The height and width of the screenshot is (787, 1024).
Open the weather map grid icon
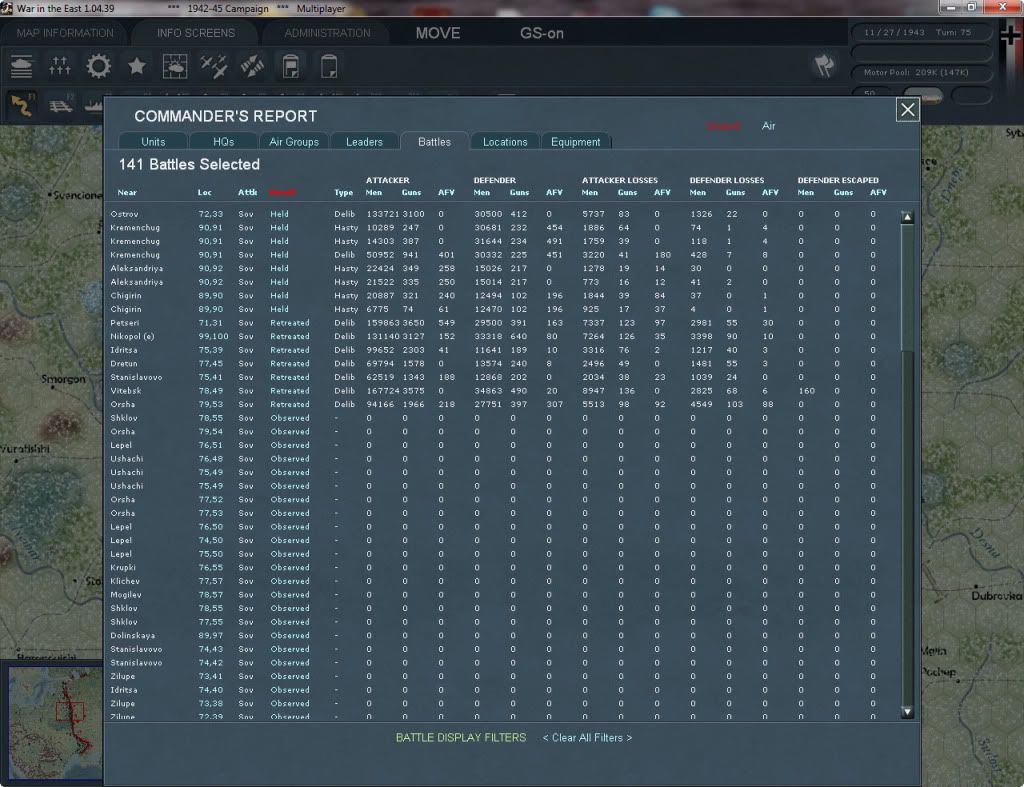[175, 66]
